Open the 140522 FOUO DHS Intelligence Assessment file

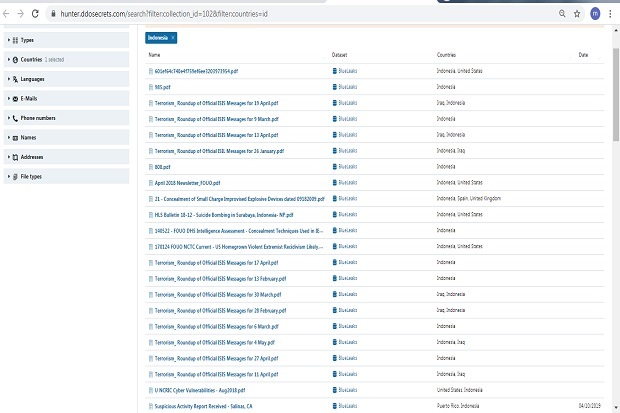(239, 231)
